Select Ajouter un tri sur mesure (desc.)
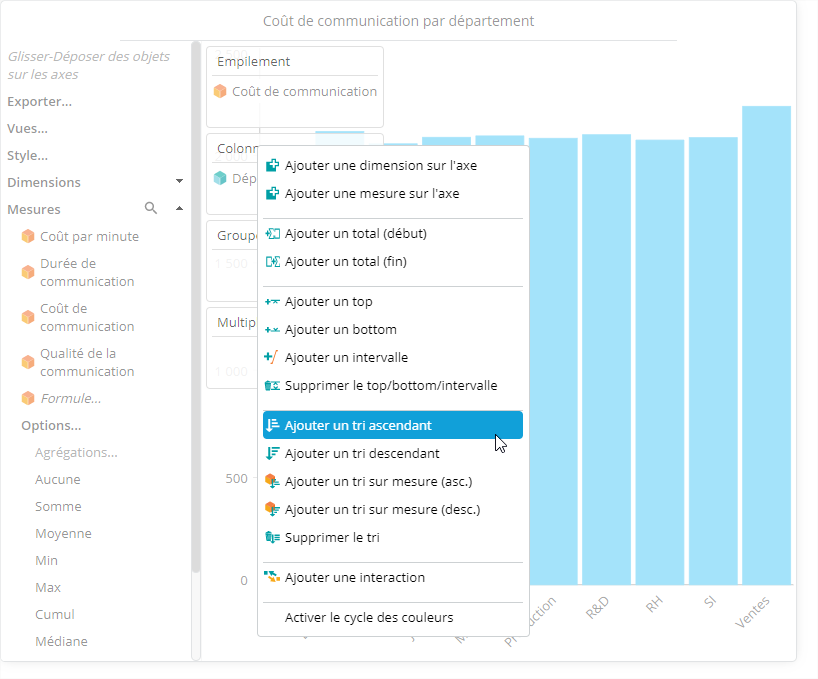This screenshot has height=679, width=818. tap(381, 510)
